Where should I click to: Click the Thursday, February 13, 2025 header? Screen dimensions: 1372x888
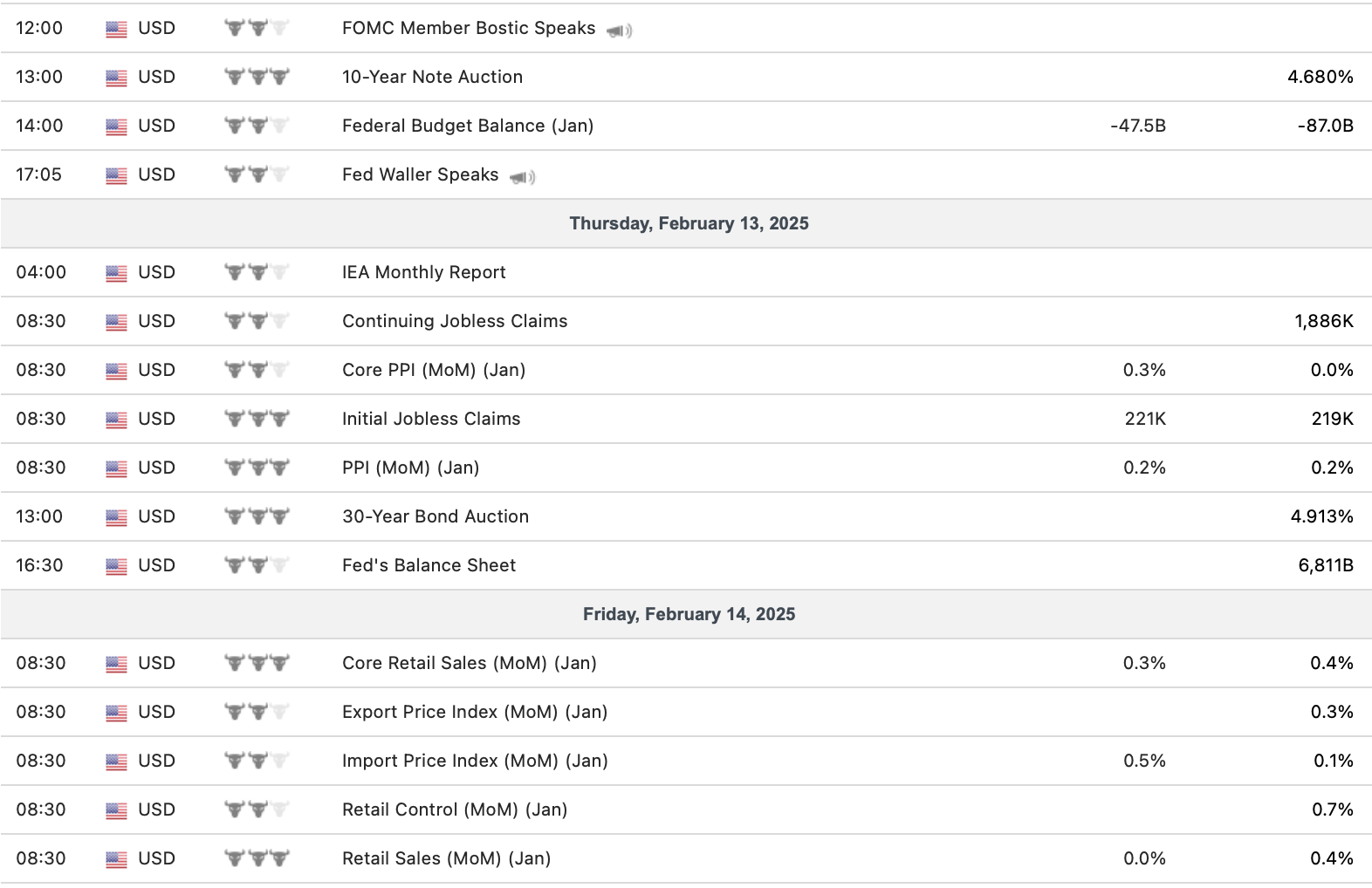point(689,223)
